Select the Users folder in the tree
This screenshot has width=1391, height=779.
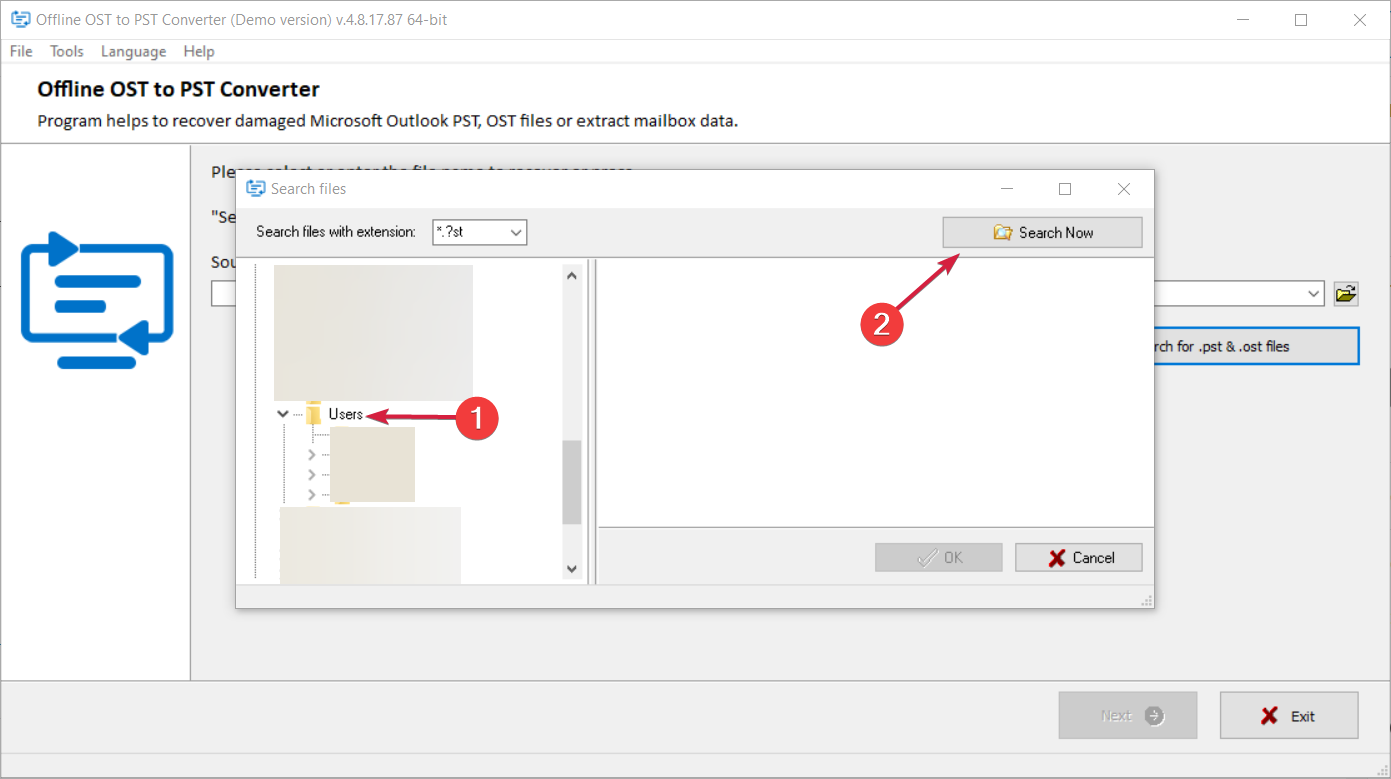click(346, 414)
